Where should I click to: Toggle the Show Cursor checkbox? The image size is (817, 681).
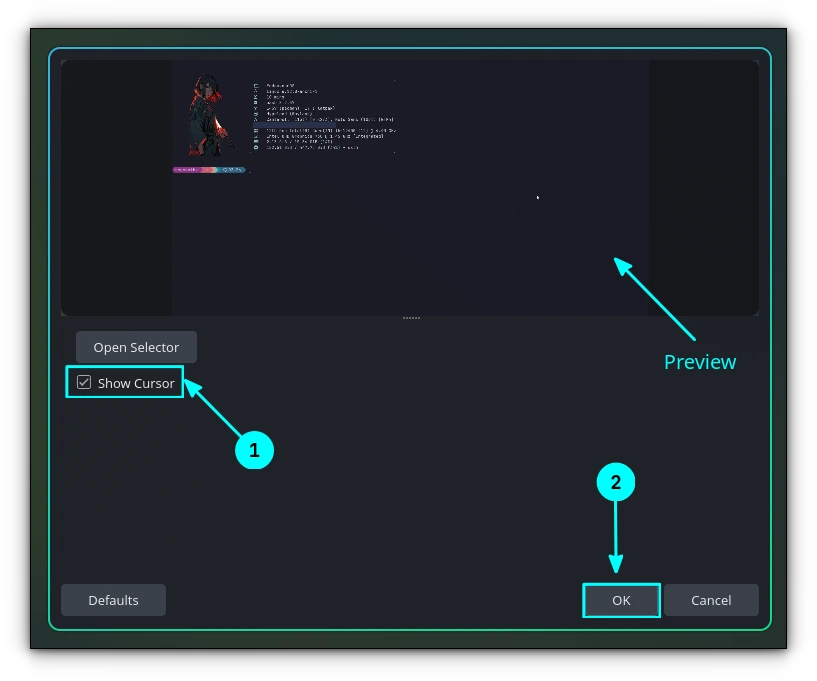pos(84,382)
